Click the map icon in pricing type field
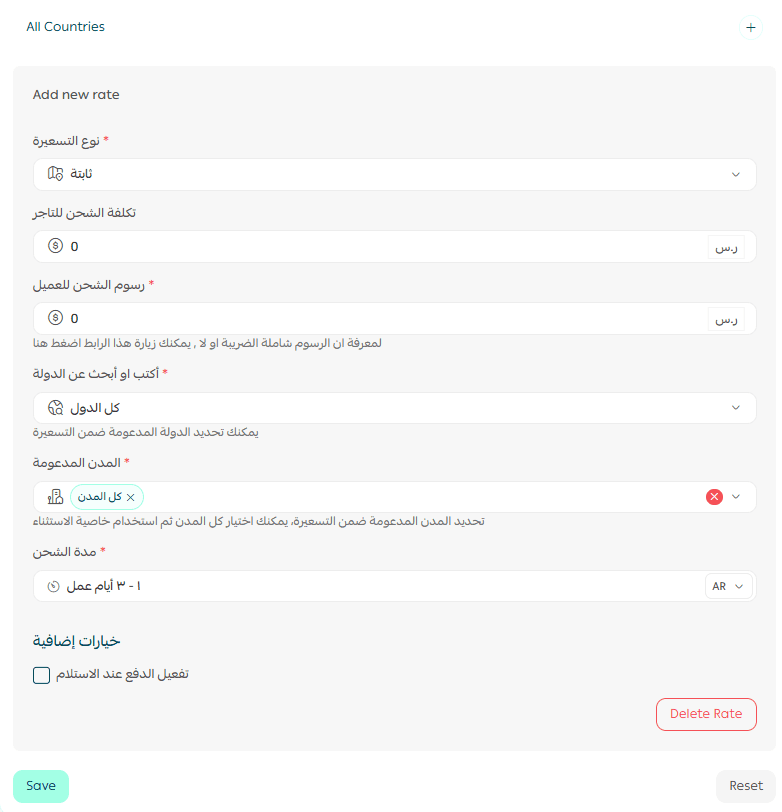 tap(56, 174)
